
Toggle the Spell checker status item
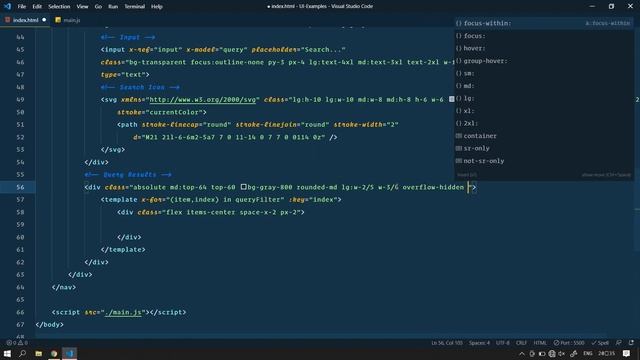[600, 343]
